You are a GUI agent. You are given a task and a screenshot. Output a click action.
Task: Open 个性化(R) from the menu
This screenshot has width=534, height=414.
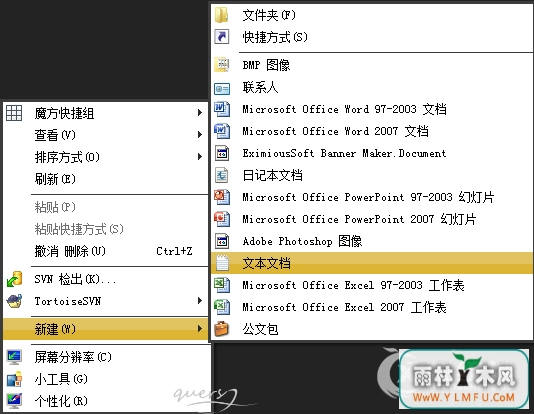pos(107,401)
